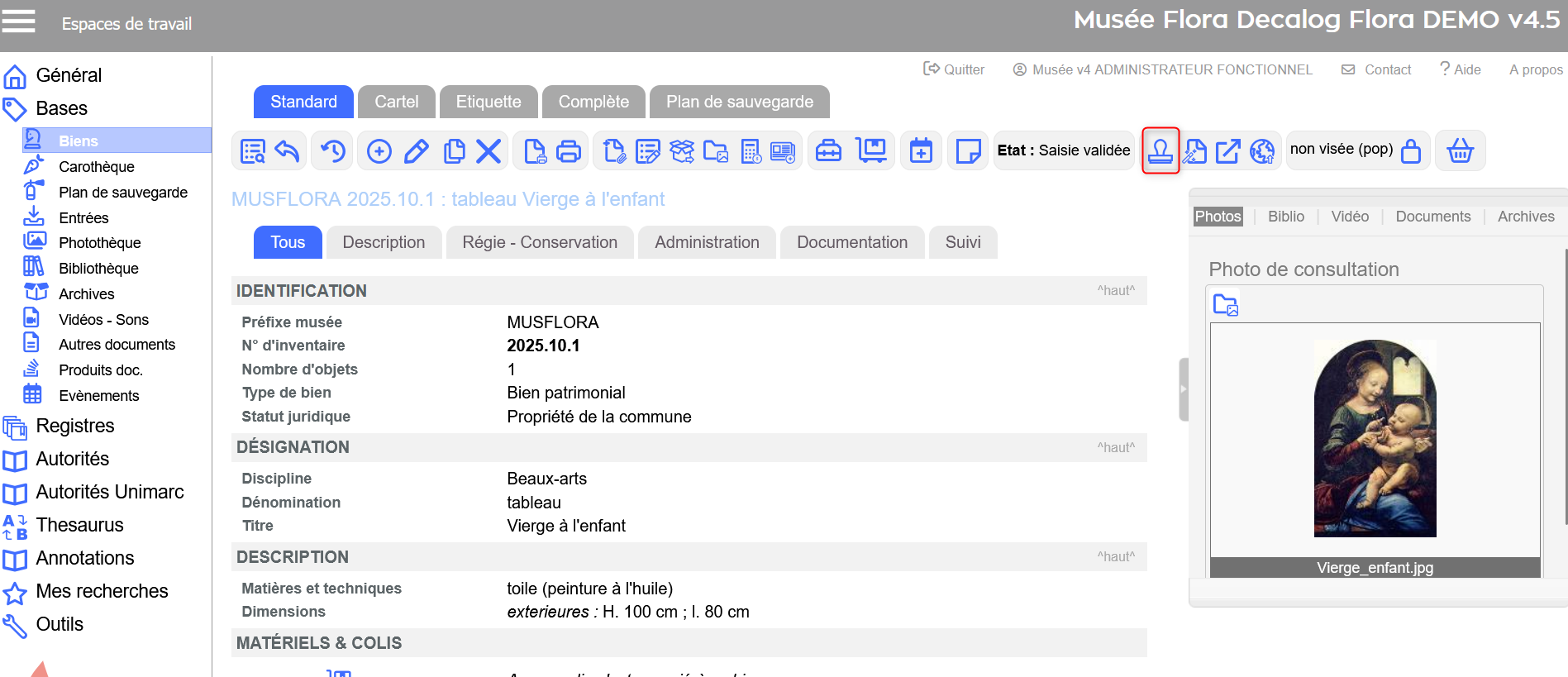Click the stamp validation icon

coord(1160,150)
